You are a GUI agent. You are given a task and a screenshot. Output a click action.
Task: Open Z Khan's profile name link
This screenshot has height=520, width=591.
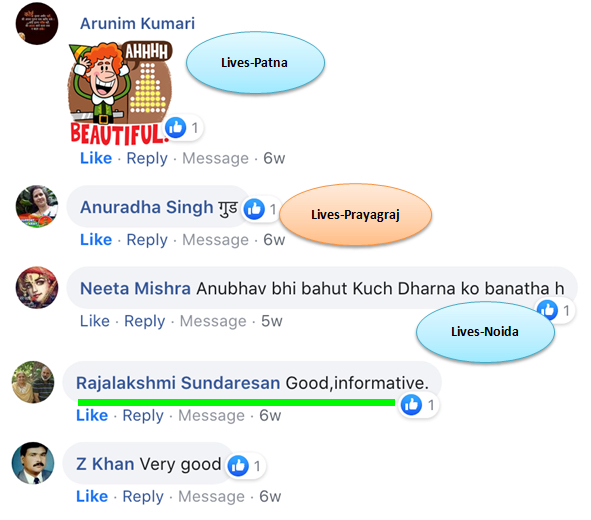tap(105, 464)
